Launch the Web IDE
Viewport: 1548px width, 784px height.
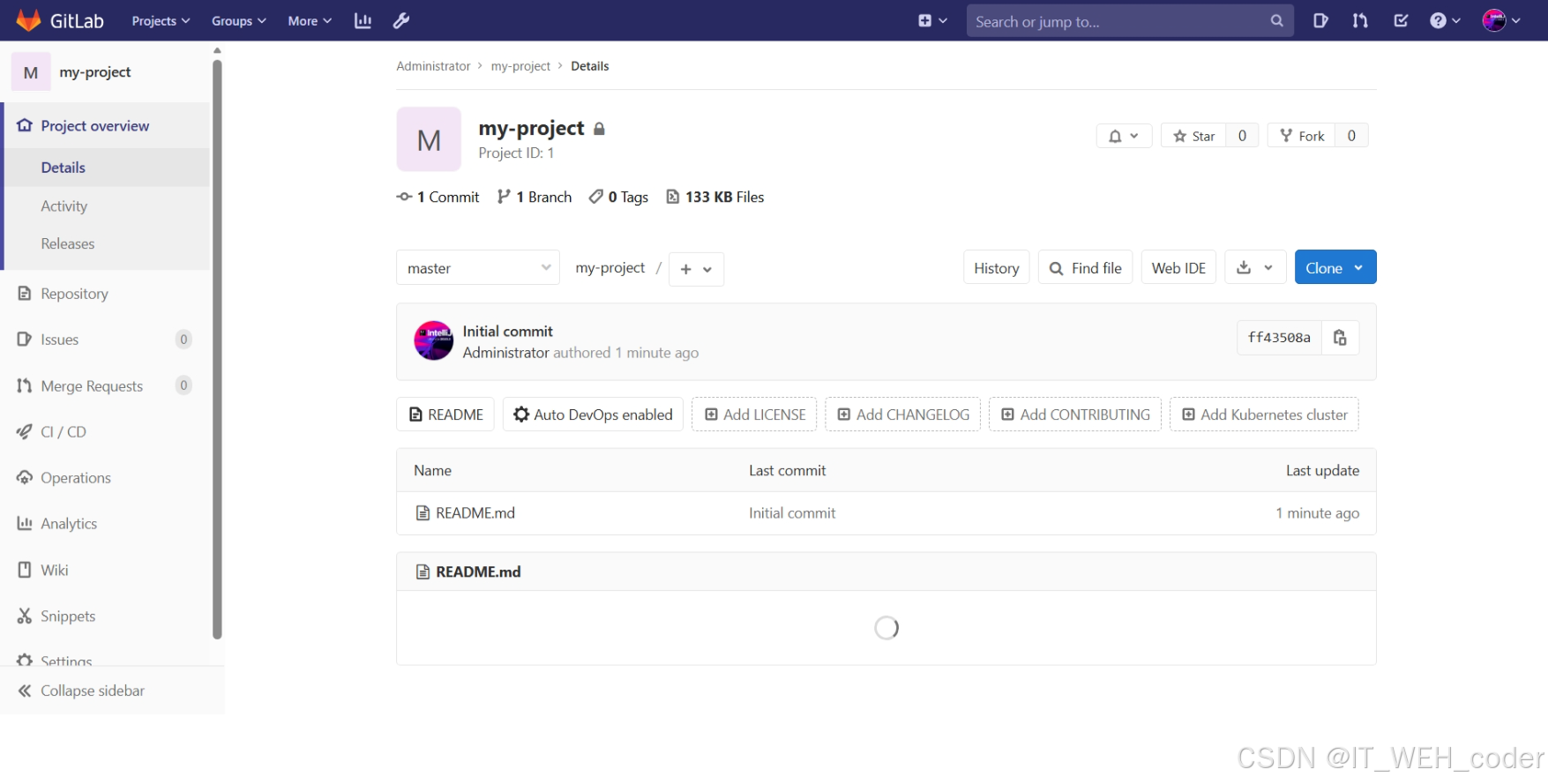point(1178,267)
